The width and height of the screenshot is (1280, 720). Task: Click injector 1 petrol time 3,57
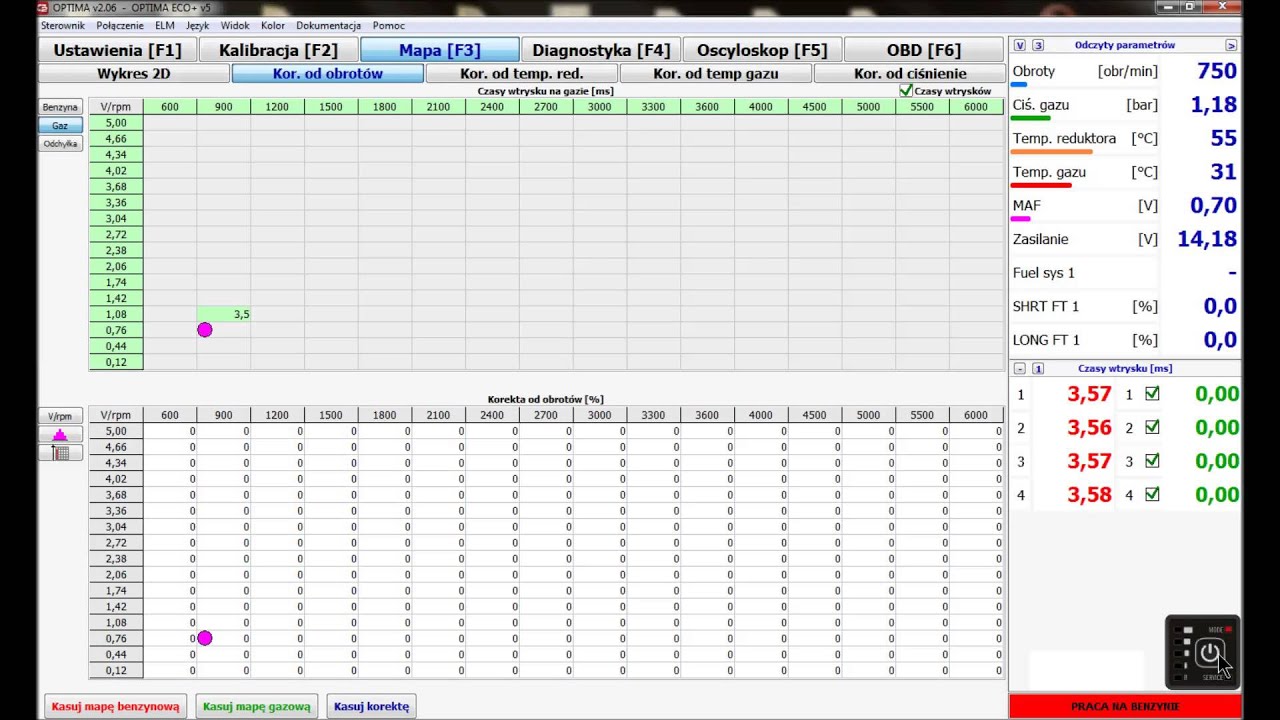click(x=1089, y=394)
